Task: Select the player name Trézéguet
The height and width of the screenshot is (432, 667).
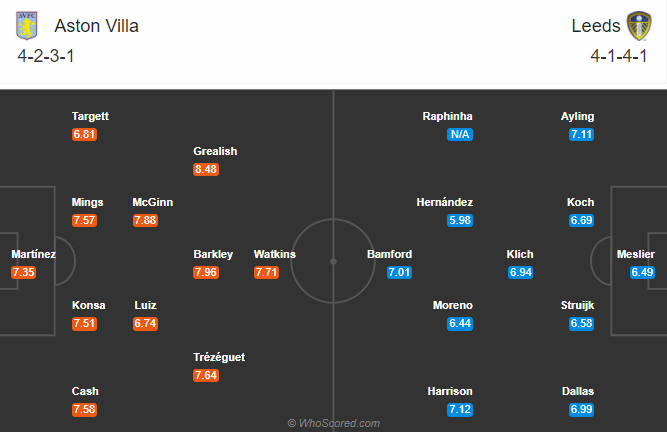Action: (x=219, y=357)
